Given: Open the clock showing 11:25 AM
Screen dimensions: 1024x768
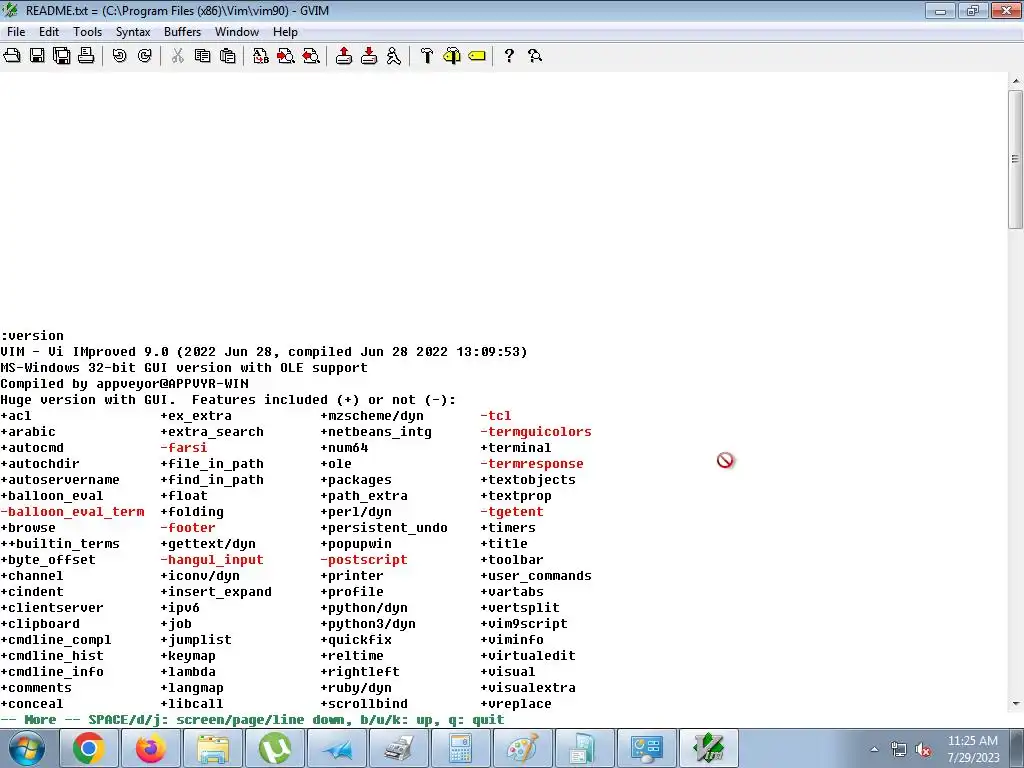Looking at the screenshot, I should coord(972,741).
